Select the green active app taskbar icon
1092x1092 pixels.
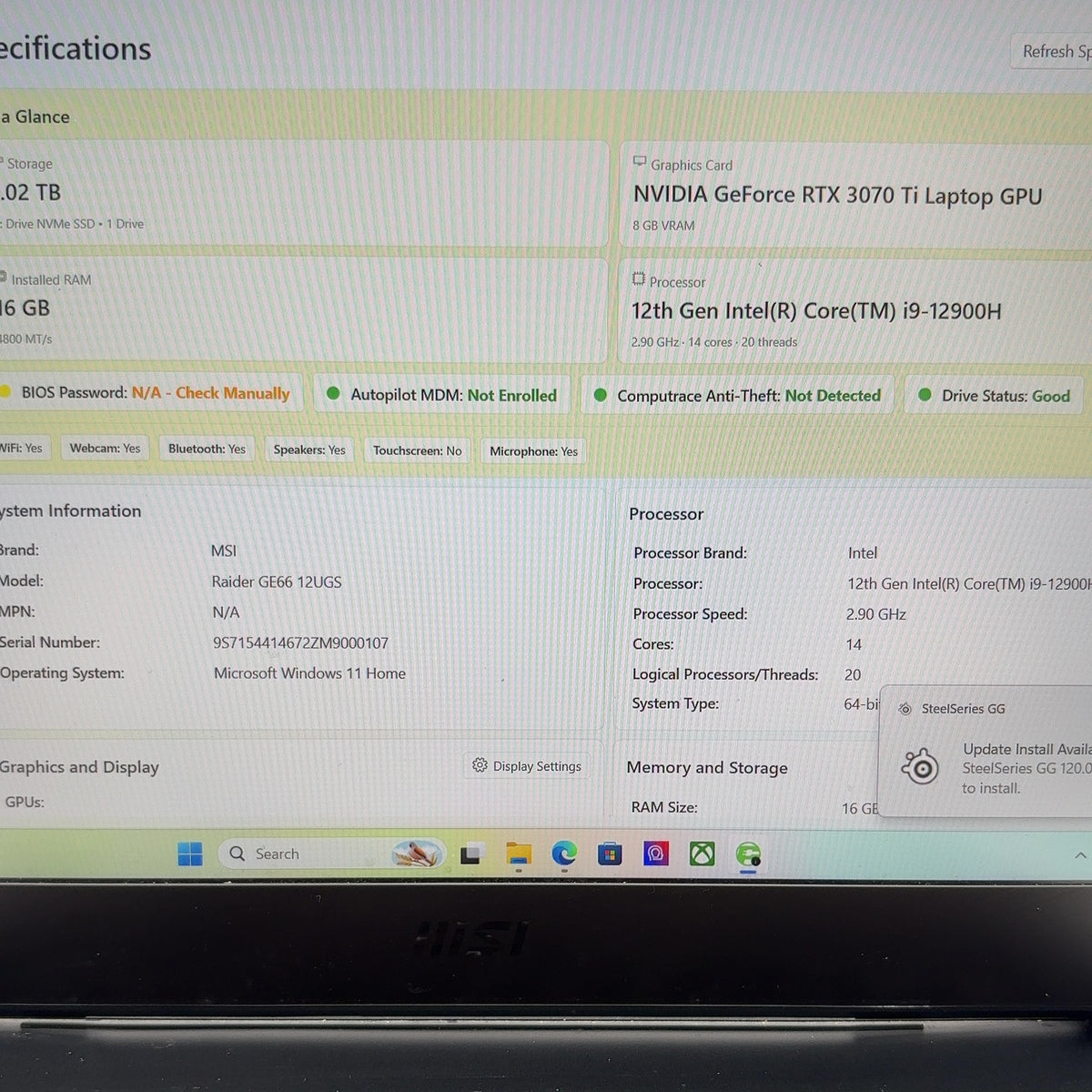(x=748, y=854)
